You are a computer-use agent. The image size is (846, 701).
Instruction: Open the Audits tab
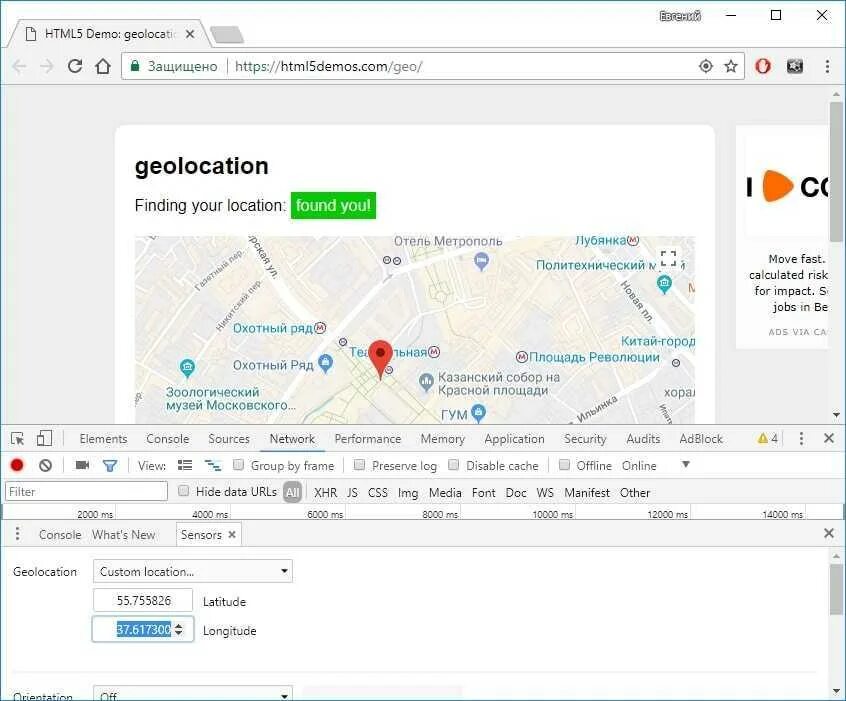point(643,439)
